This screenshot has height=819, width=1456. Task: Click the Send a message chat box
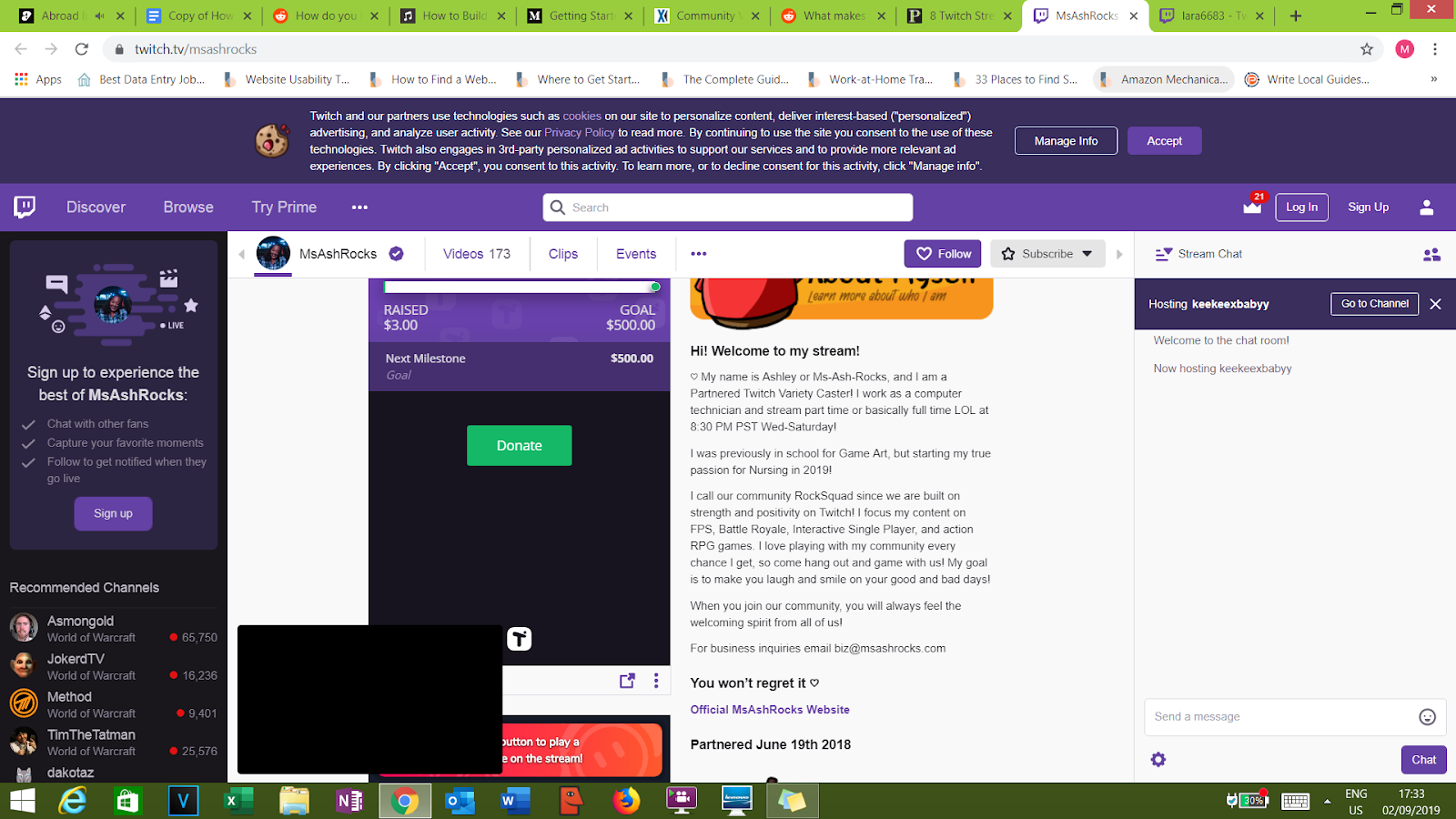pos(1295,717)
